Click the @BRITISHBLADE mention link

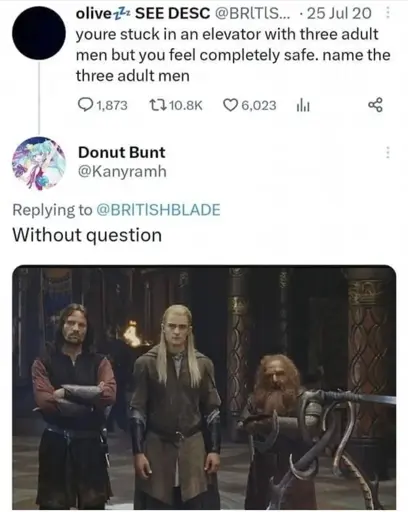click(x=158, y=210)
